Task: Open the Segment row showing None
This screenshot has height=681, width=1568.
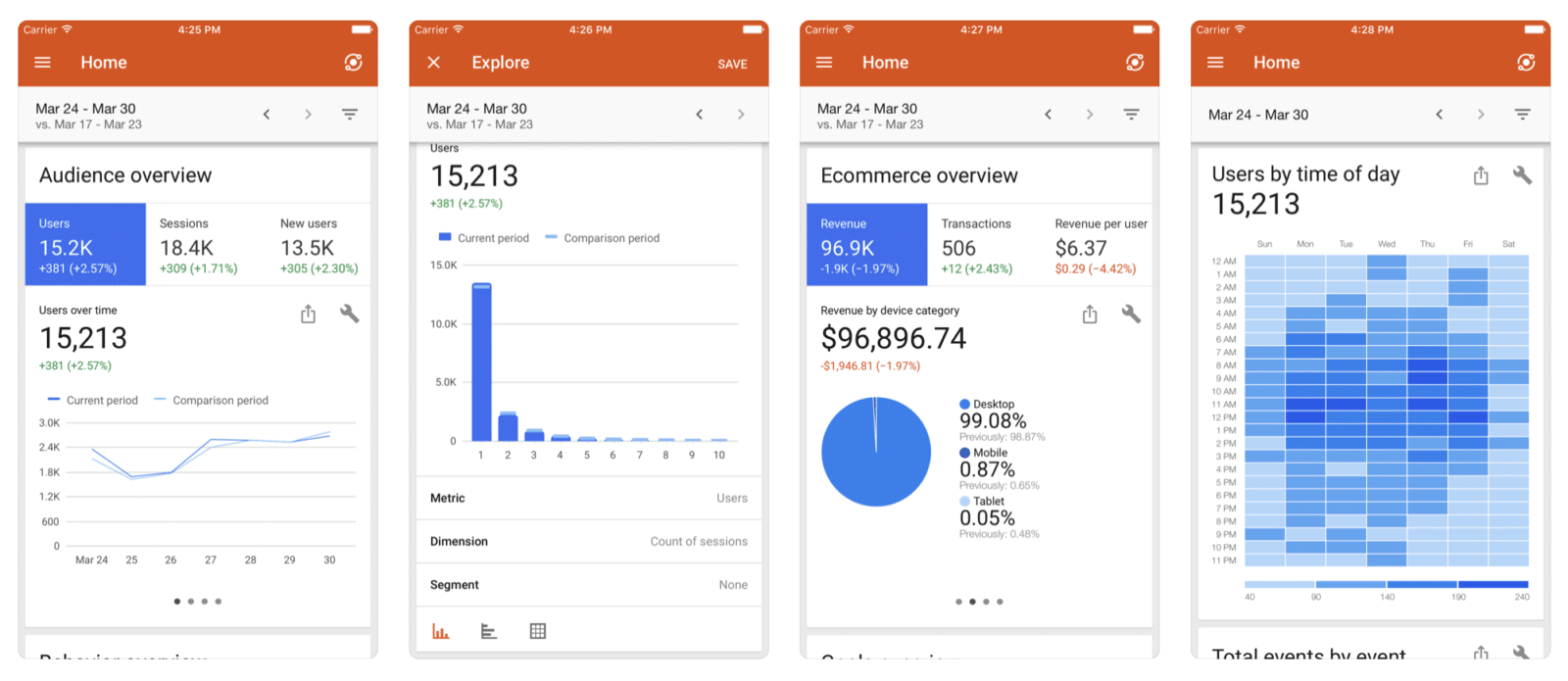Action: [588, 585]
